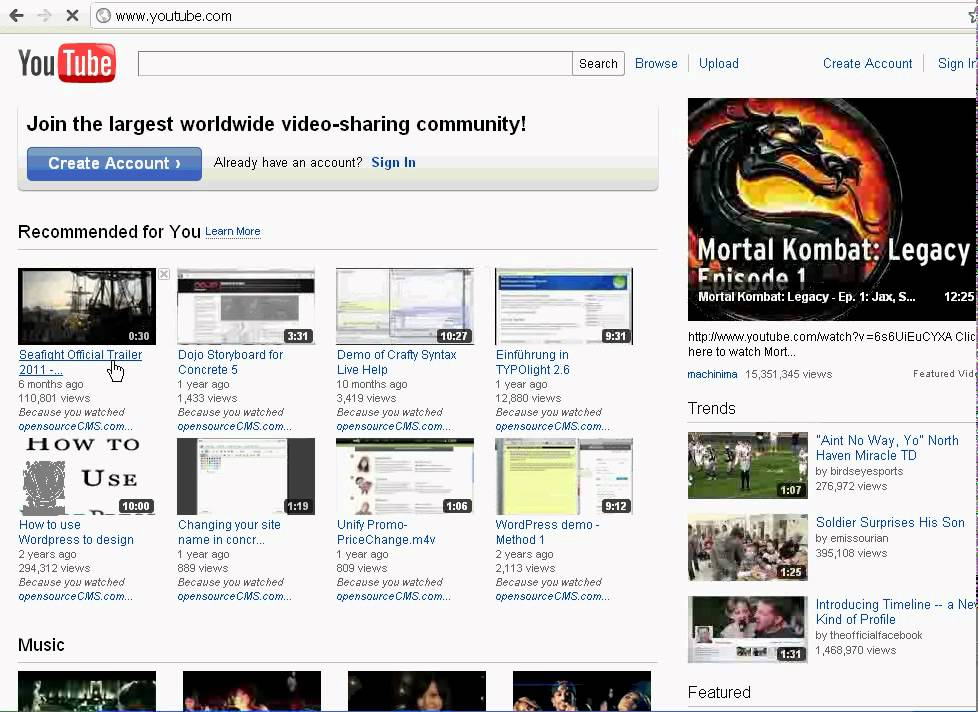
Task: Open the Dojo Storyboard for Concrete 5 thumbnail
Action: (x=246, y=306)
